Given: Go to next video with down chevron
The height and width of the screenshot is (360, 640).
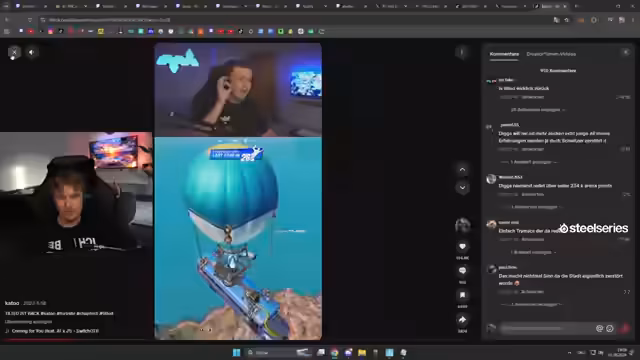Looking at the screenshot, I should point(462,188).
